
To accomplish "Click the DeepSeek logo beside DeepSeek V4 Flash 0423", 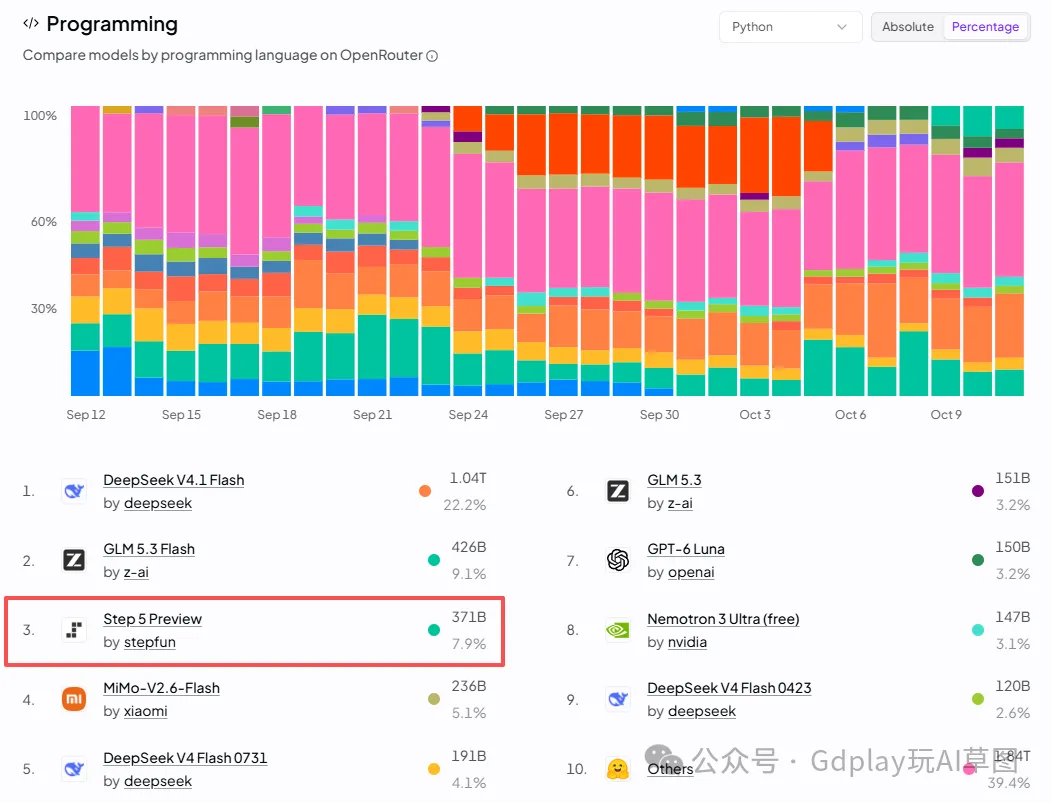I will (618, 699).
